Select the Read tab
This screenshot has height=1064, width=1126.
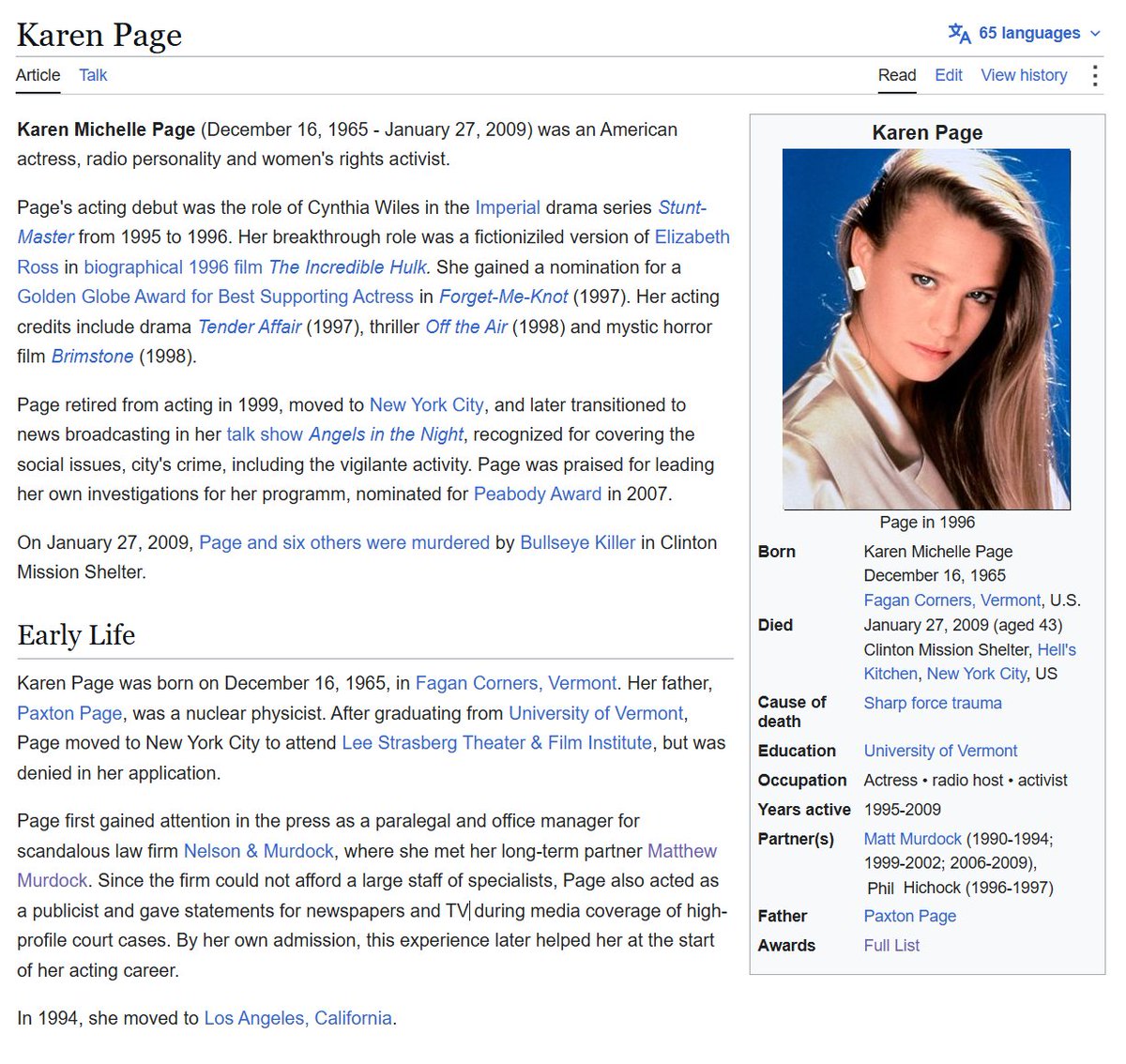point(897,75)
